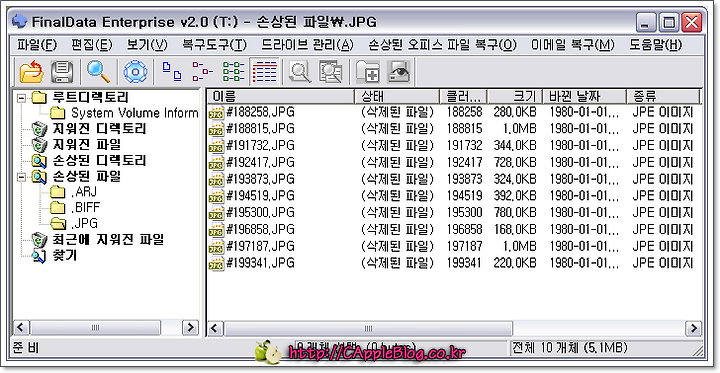The height and width of the screenshot is (373, 720).
Task: Open the 파일(F) menu
Action: click(x=37, y=45)
